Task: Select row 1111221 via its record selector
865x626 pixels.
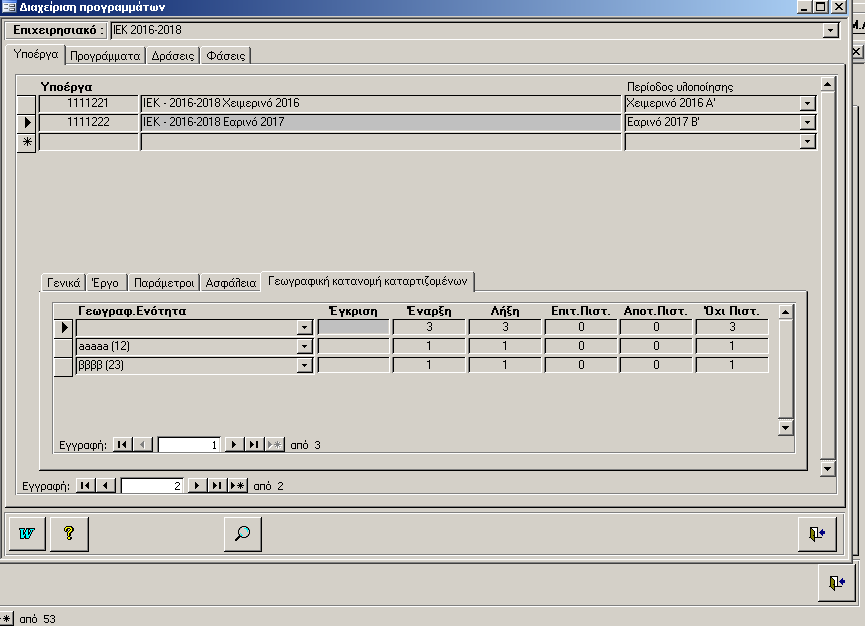Action: 27,103
